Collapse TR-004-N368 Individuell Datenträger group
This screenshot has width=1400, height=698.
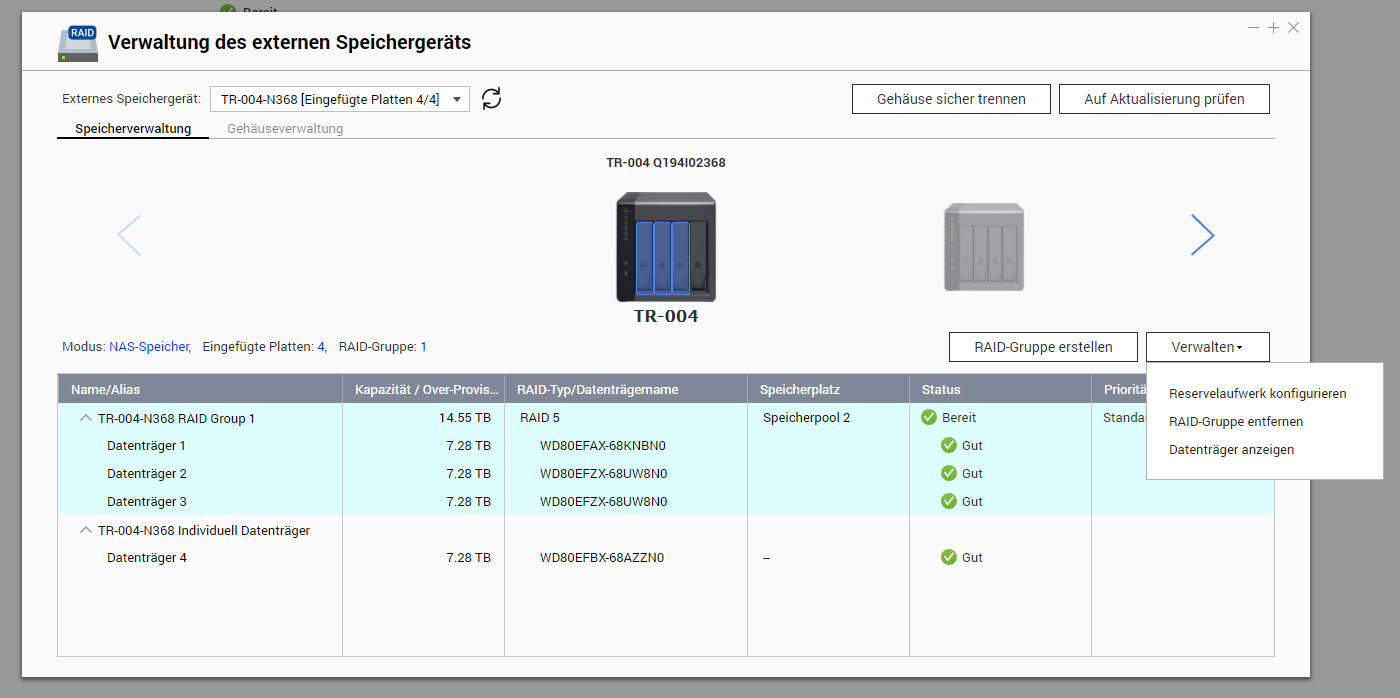click(85, 530)
